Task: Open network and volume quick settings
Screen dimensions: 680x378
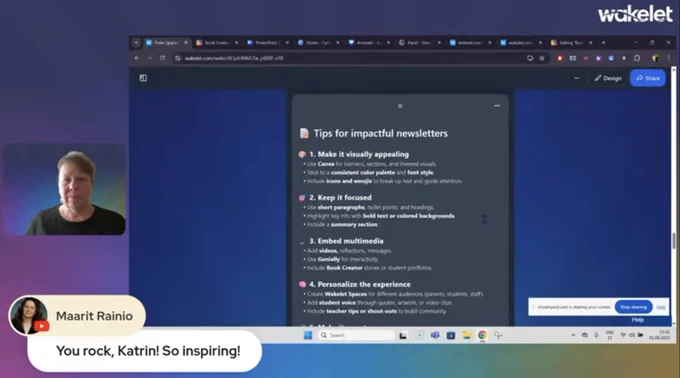Action: pos(631,335)
